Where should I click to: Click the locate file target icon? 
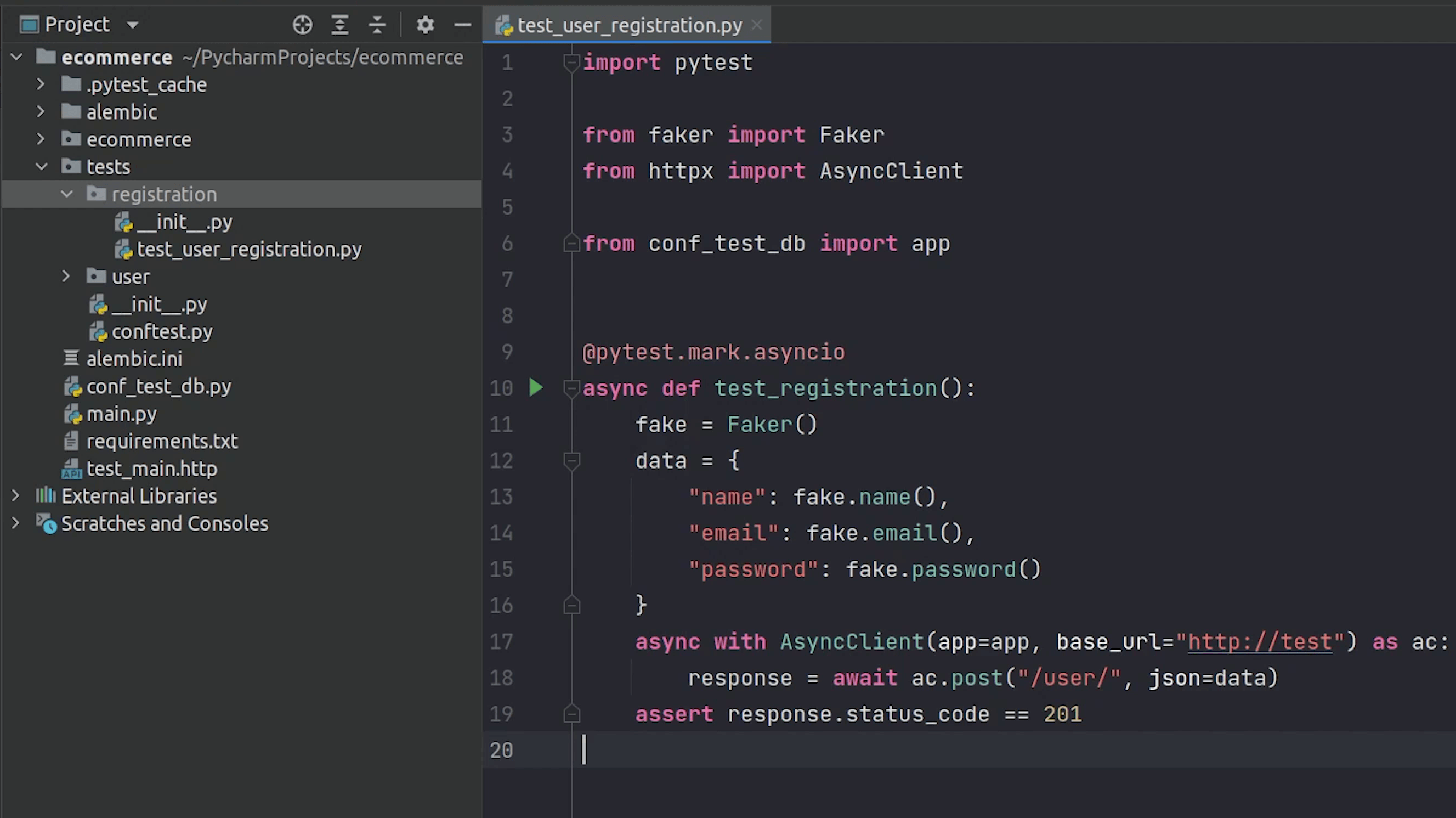(x=302, y=25)
